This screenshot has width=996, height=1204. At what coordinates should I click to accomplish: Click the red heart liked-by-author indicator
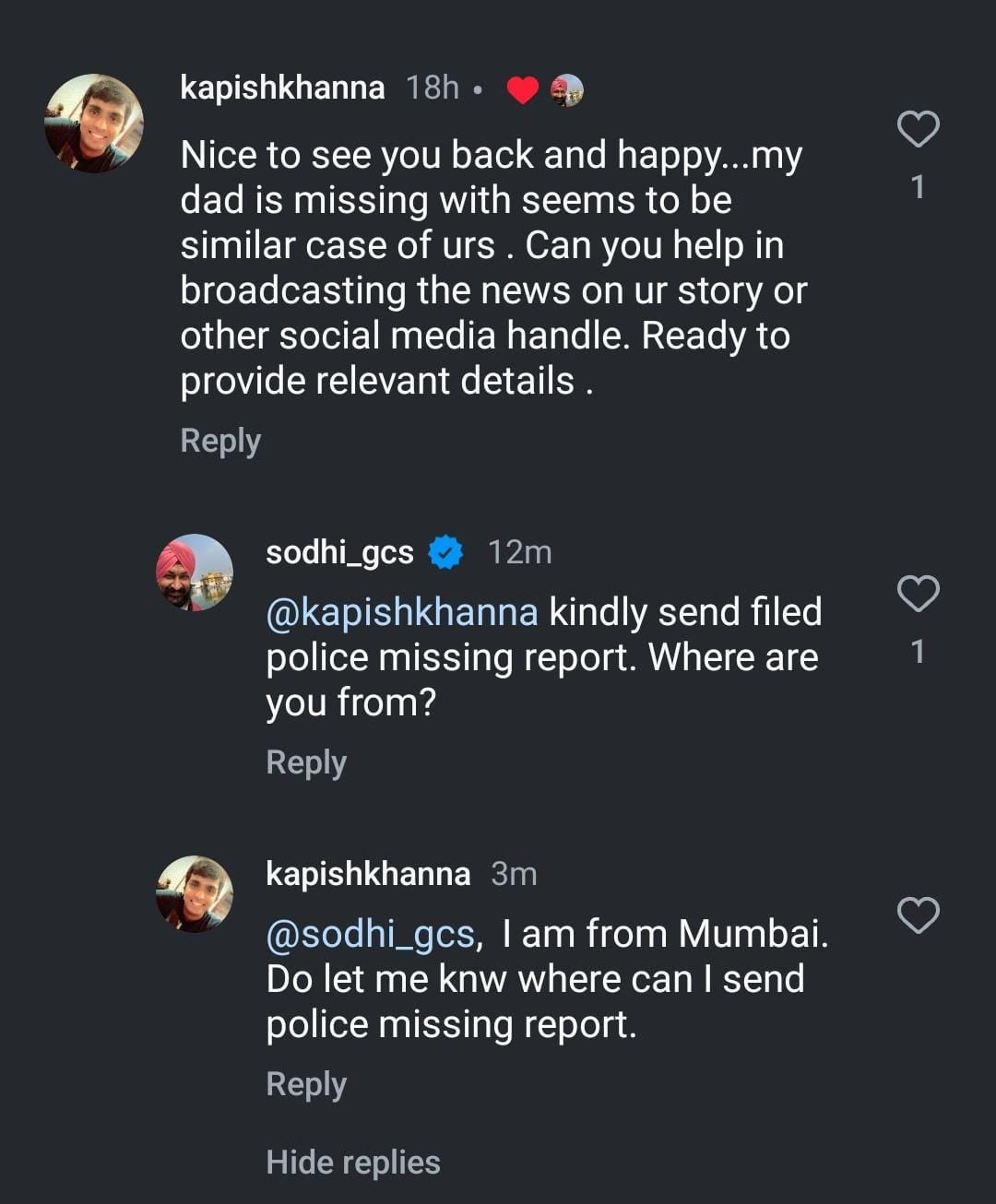click(x=523, y=90)
